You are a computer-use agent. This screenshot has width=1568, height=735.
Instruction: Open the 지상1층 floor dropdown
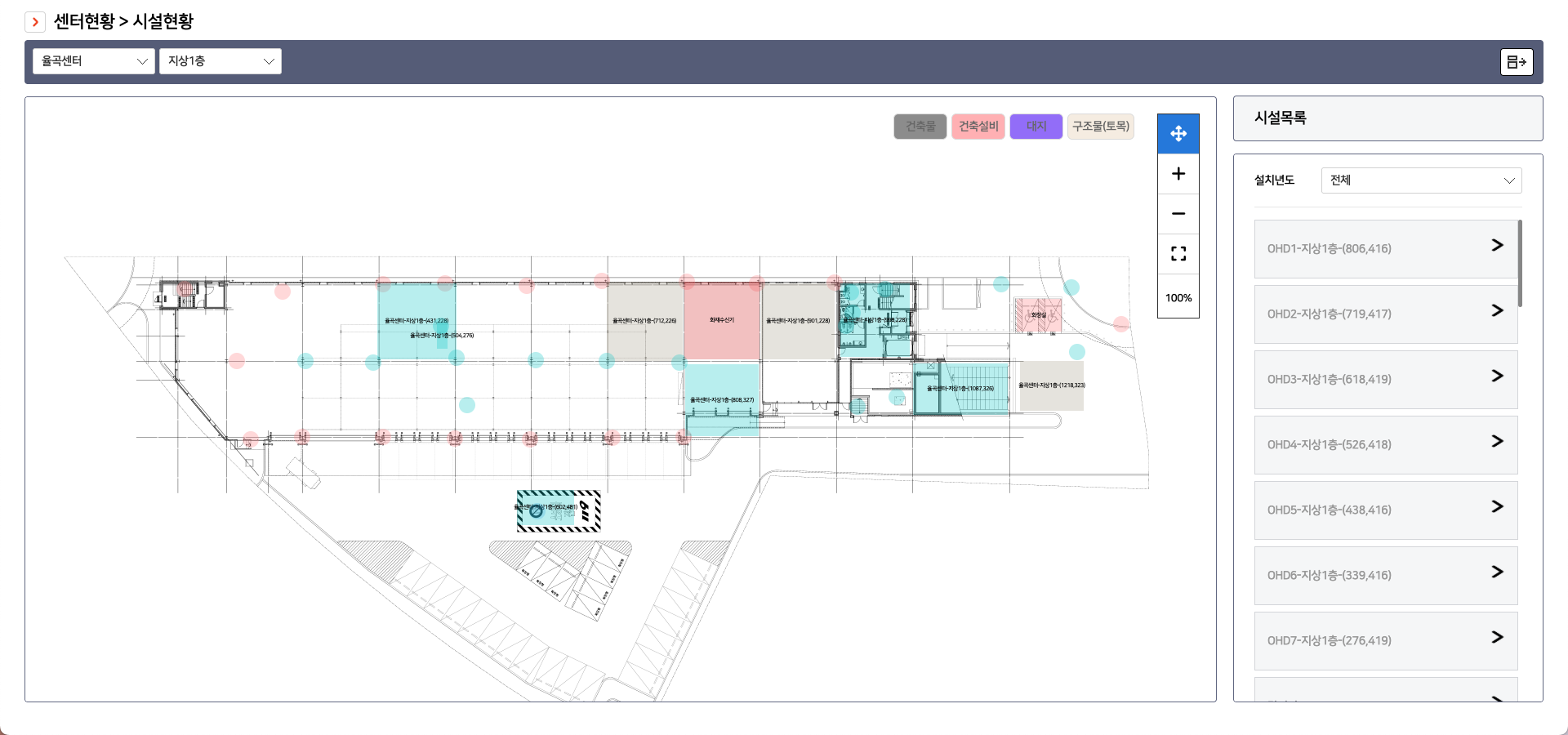pos(220,61)
